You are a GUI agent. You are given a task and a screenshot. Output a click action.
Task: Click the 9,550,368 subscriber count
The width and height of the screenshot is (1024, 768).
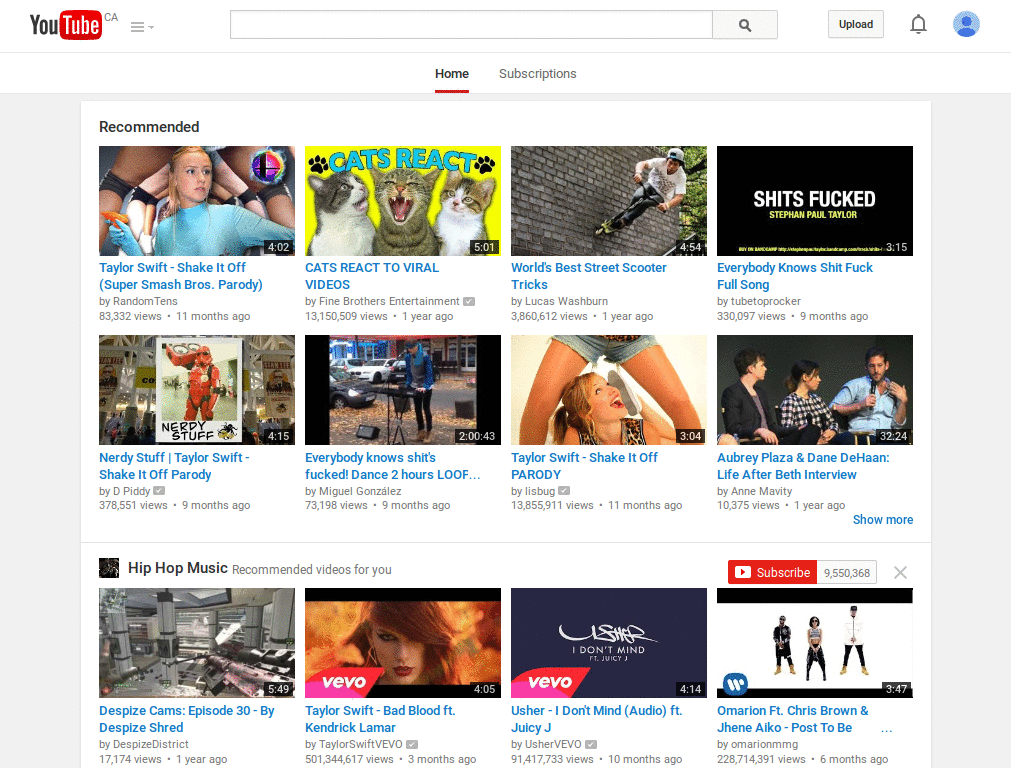pyautogui.click(x=846, y=573)
